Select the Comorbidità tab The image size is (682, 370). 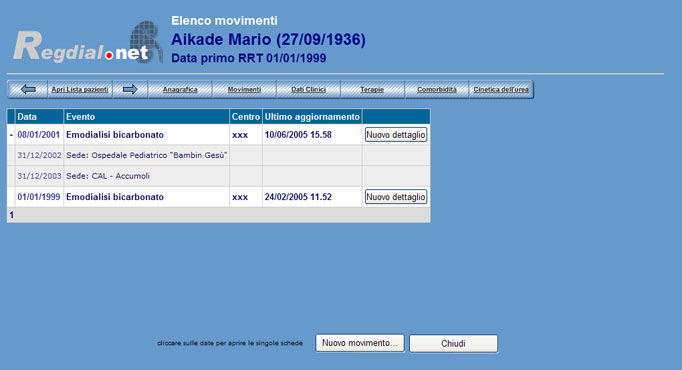[437, 90]
